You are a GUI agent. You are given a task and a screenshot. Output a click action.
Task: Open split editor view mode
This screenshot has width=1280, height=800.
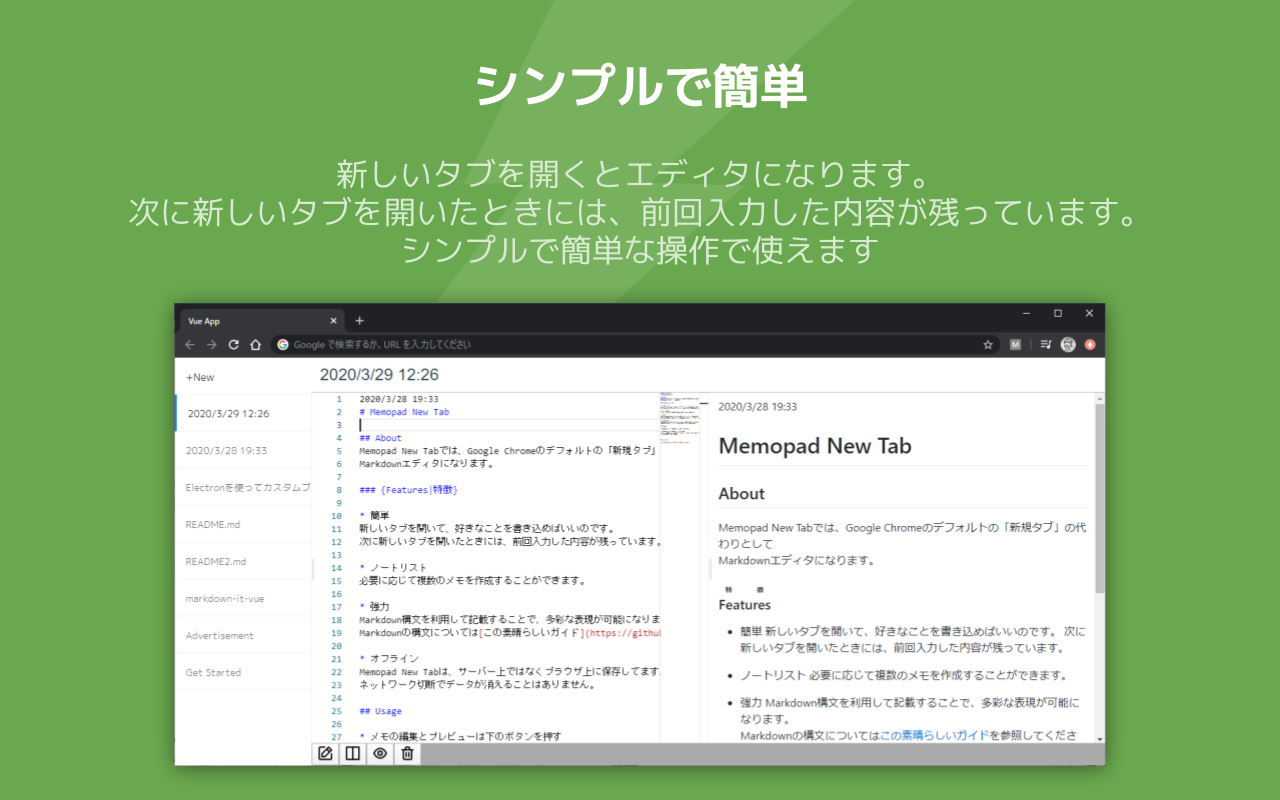pos(352,754)
